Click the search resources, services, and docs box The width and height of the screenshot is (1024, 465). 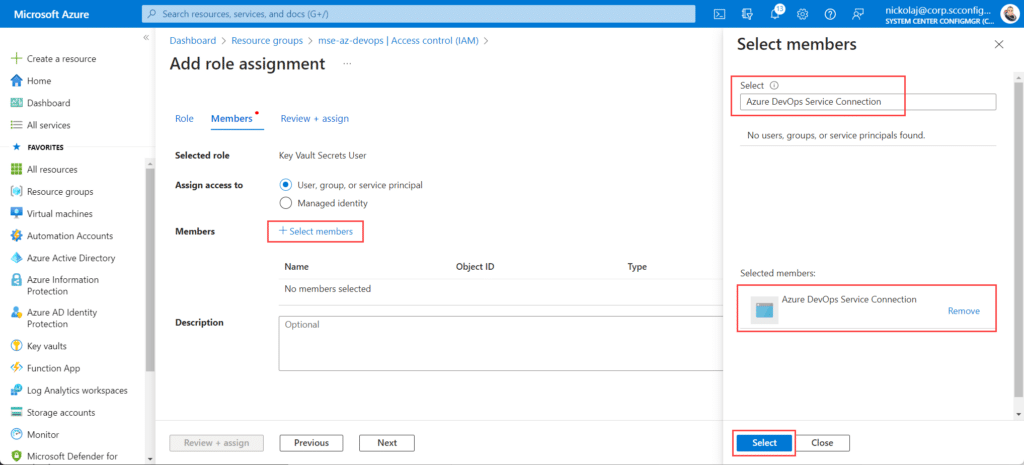pos(419,14)
